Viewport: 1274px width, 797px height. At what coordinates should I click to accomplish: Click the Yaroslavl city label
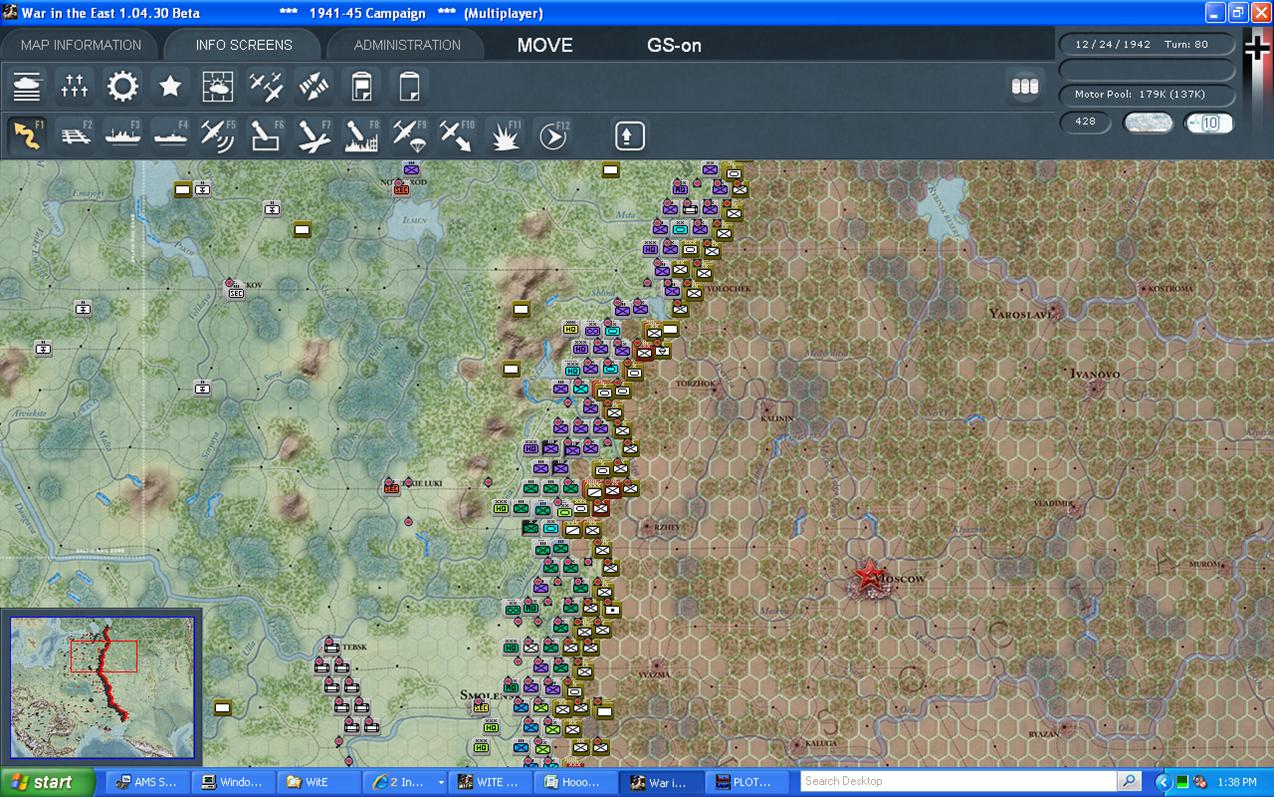click(1021, 313)
